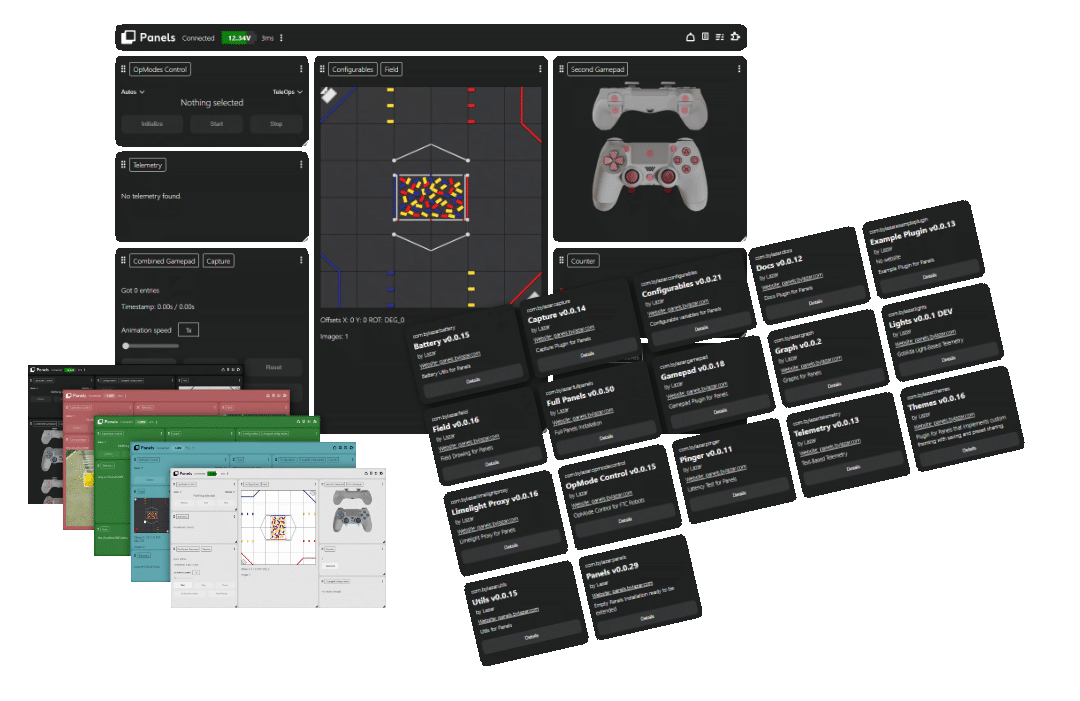This screenshot has height=701, width=1080.
Task: Open the home icon in the top bar
Action: [x=689, y=36]
